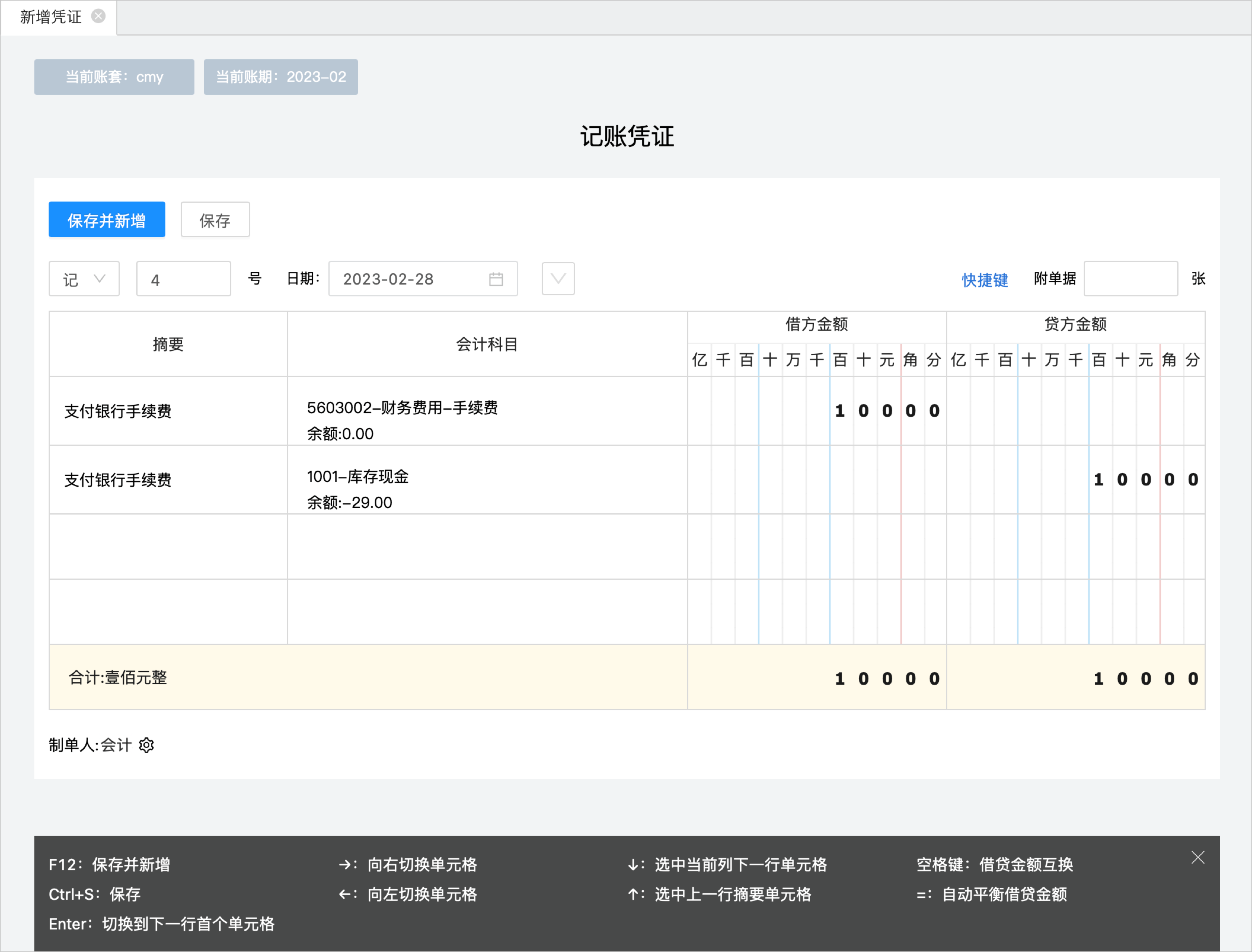Click the empty fourth row summary cell
The height and width of the screenshot is (952, 1252).
tap(168, 612)
